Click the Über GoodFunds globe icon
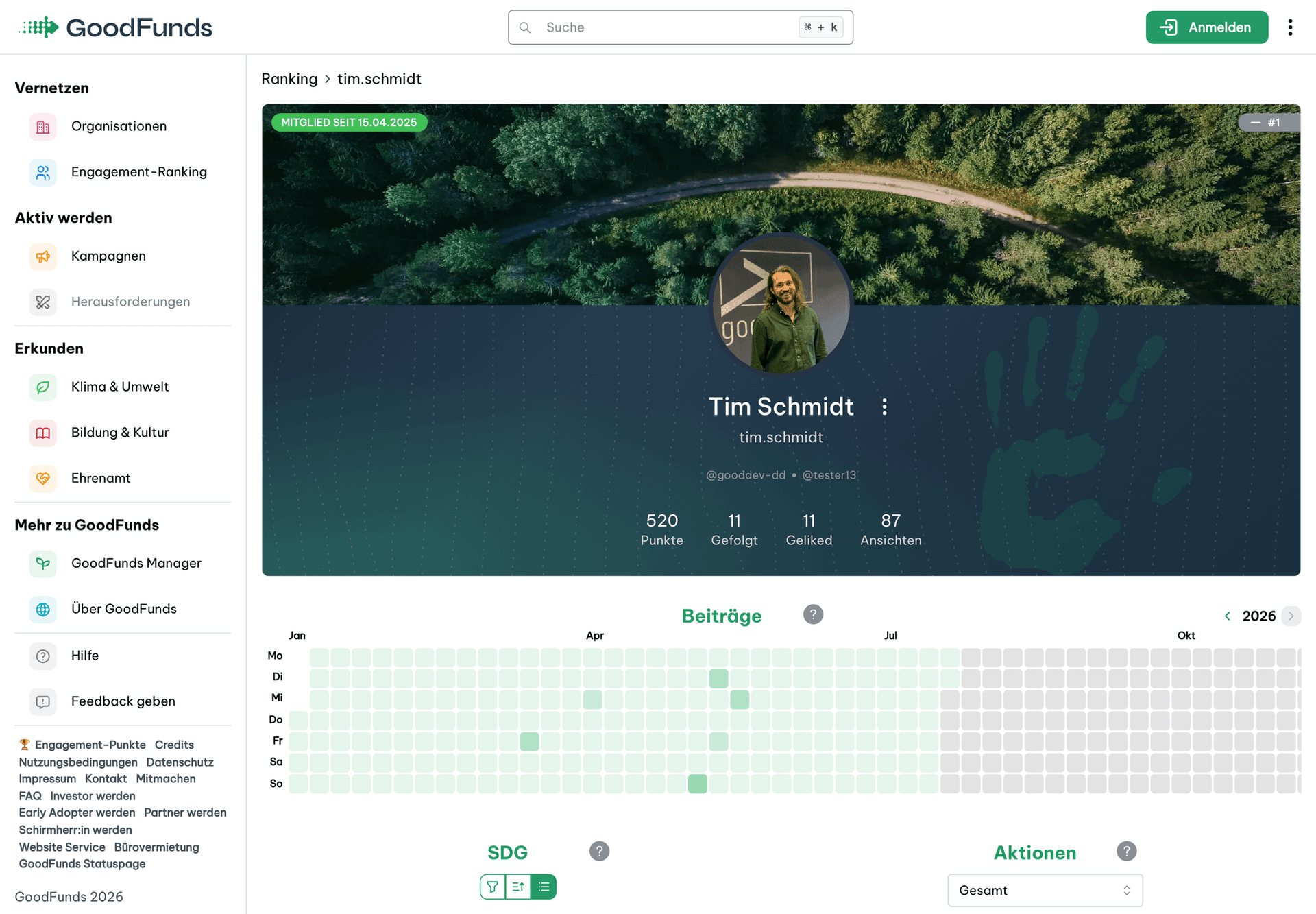Screen dimensions: 1316x914 point(42,609)
